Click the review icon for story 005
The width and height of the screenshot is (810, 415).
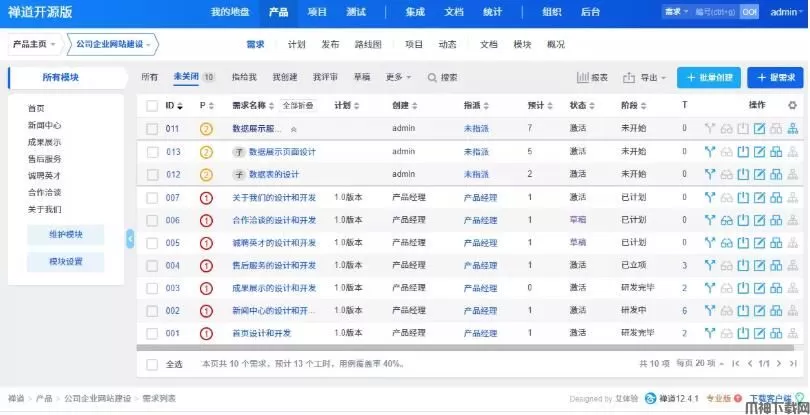click(x=727, y=243)
